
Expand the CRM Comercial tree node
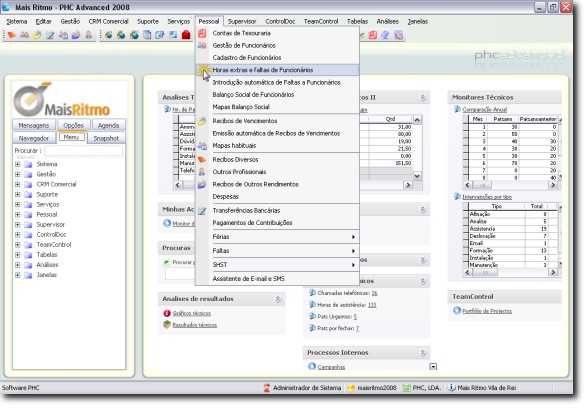coord(18,184)
